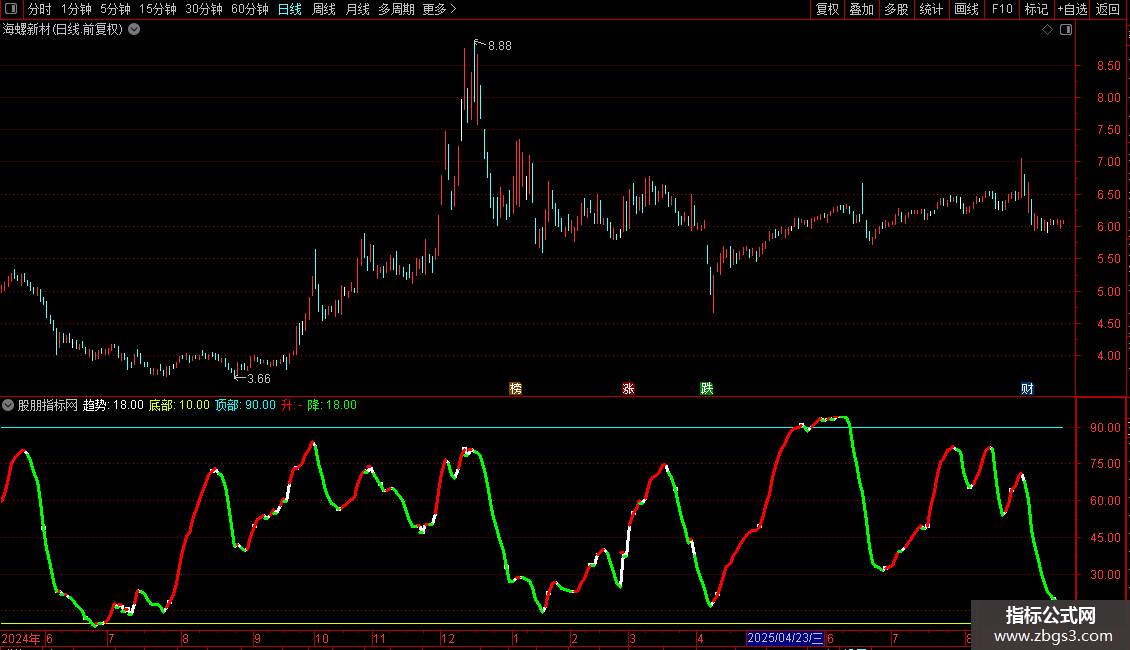The width and height of the screenshot is (1130, 650).
Task: Click the 3.66 low price label
Action: [259, 379]
